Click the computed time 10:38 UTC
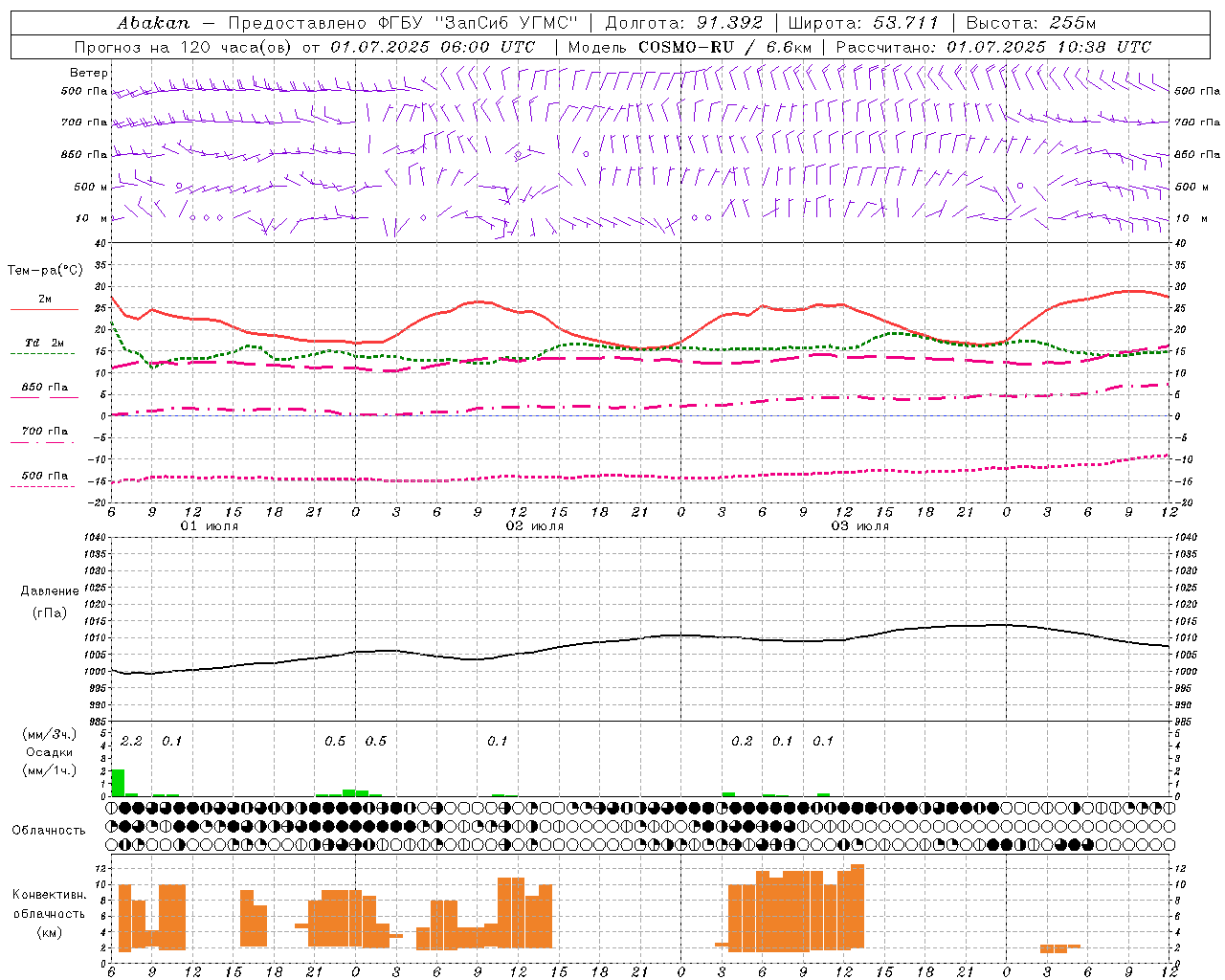1225x980 pixels. (x=1102, y=47)
